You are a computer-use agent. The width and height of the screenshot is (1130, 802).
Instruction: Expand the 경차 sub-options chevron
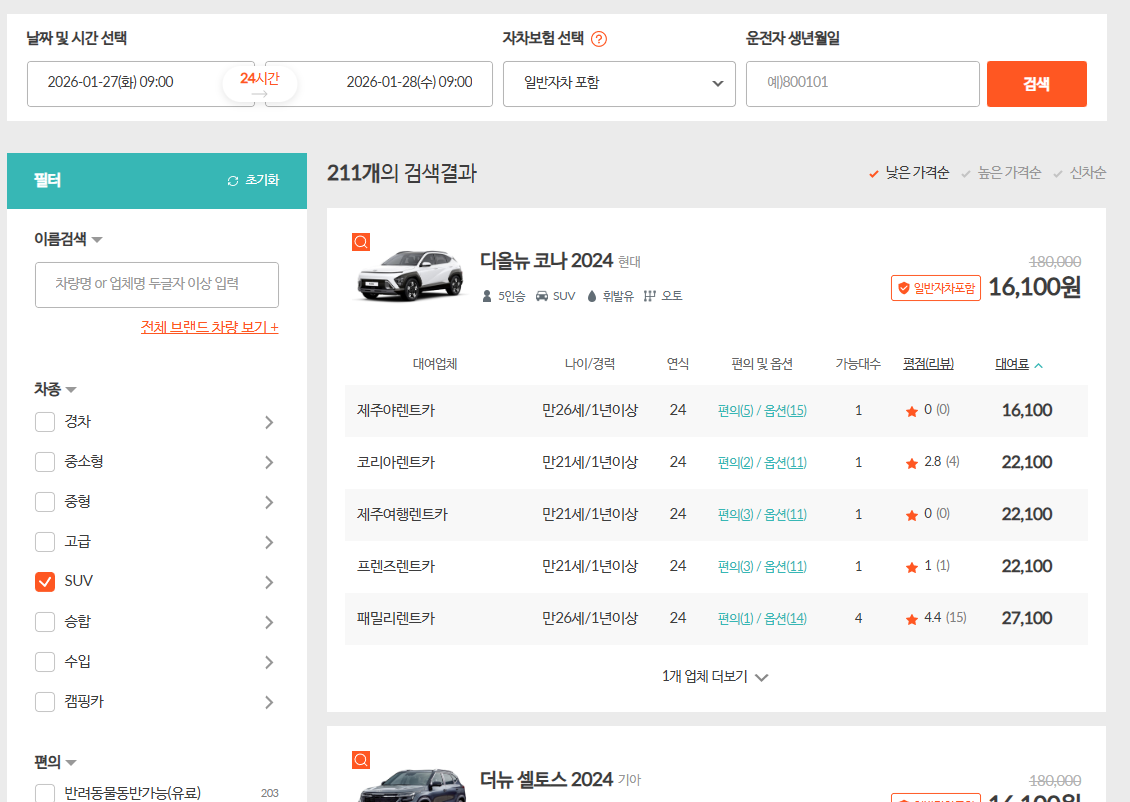(269, 422)
